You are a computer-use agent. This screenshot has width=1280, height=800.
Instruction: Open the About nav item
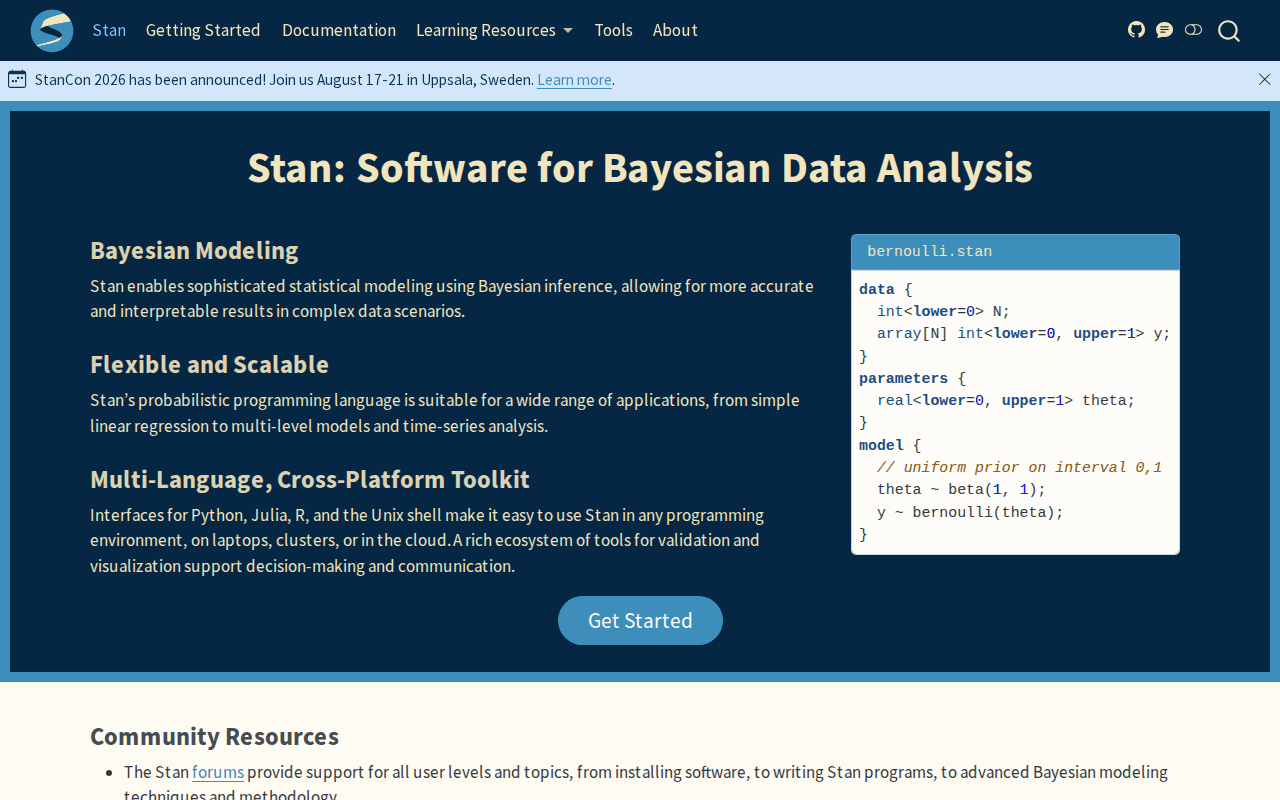[675, 30]
